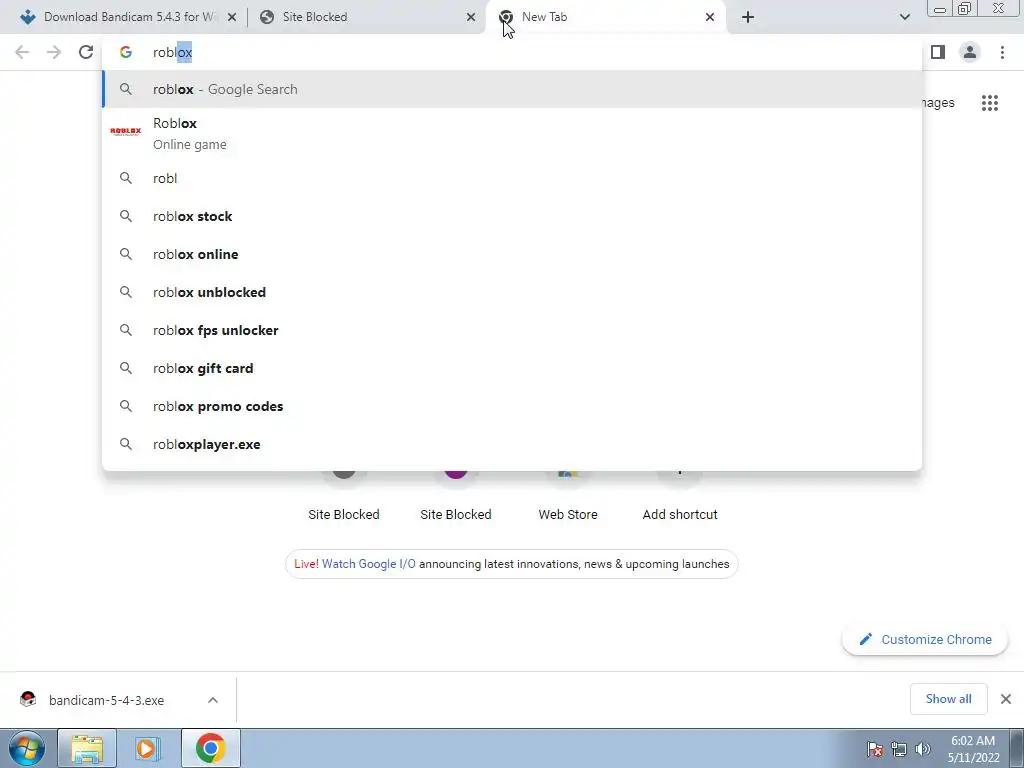
Task: Select the 'robloxplayer.exe' suggestion
Action: (512, 444)
